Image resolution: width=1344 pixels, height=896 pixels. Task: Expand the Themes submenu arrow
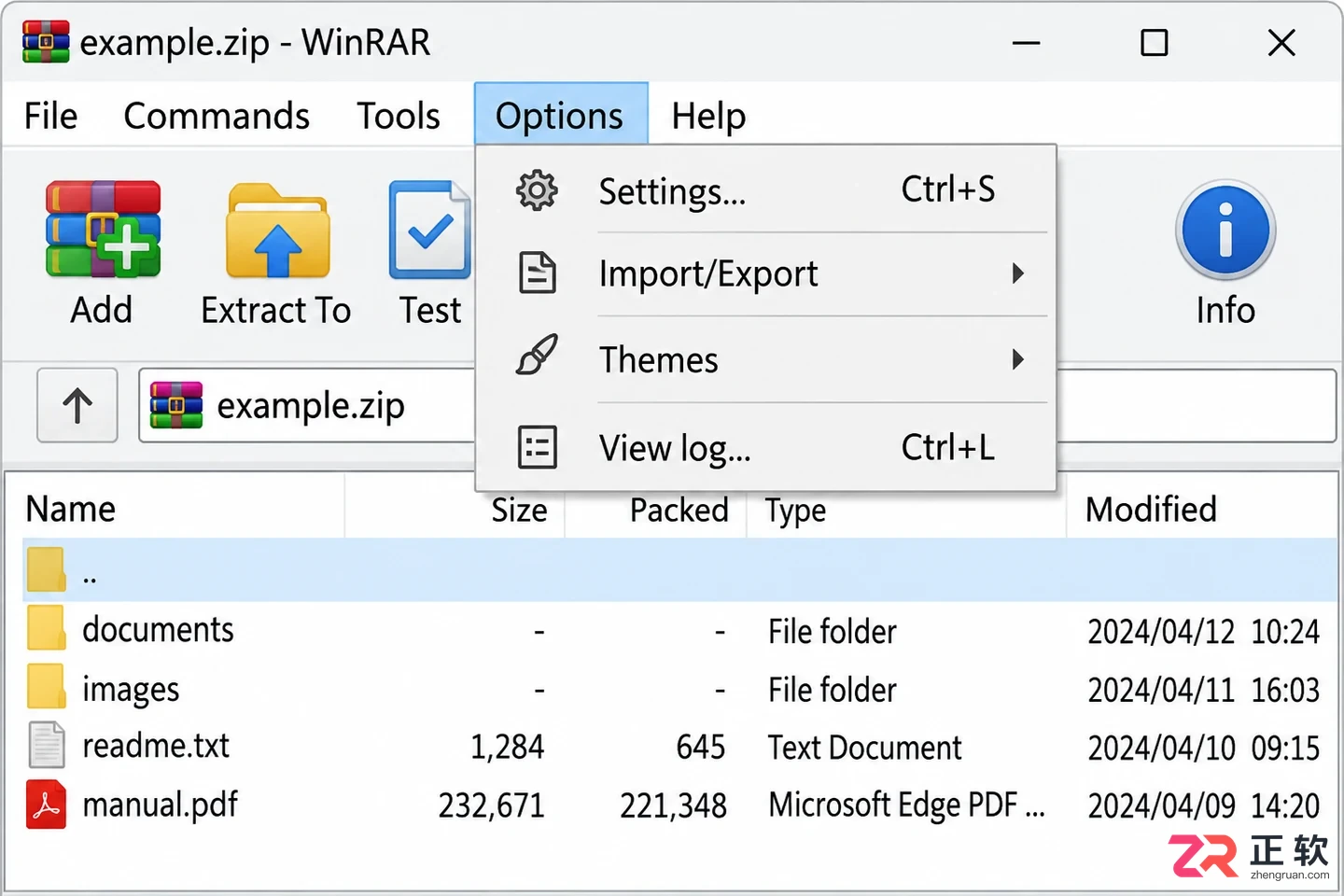click(1018, 359)
